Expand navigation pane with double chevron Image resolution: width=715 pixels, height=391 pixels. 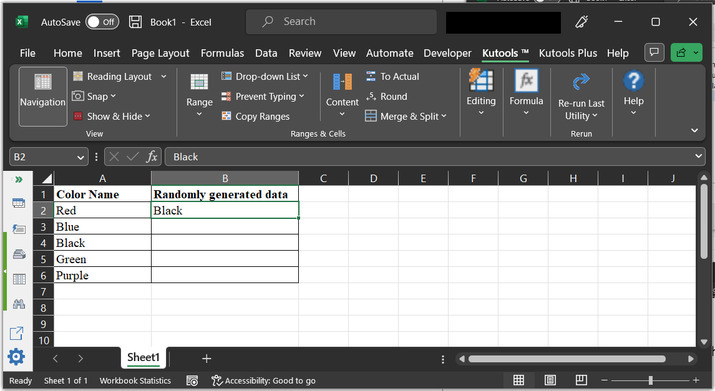click(x=19, y=179)
